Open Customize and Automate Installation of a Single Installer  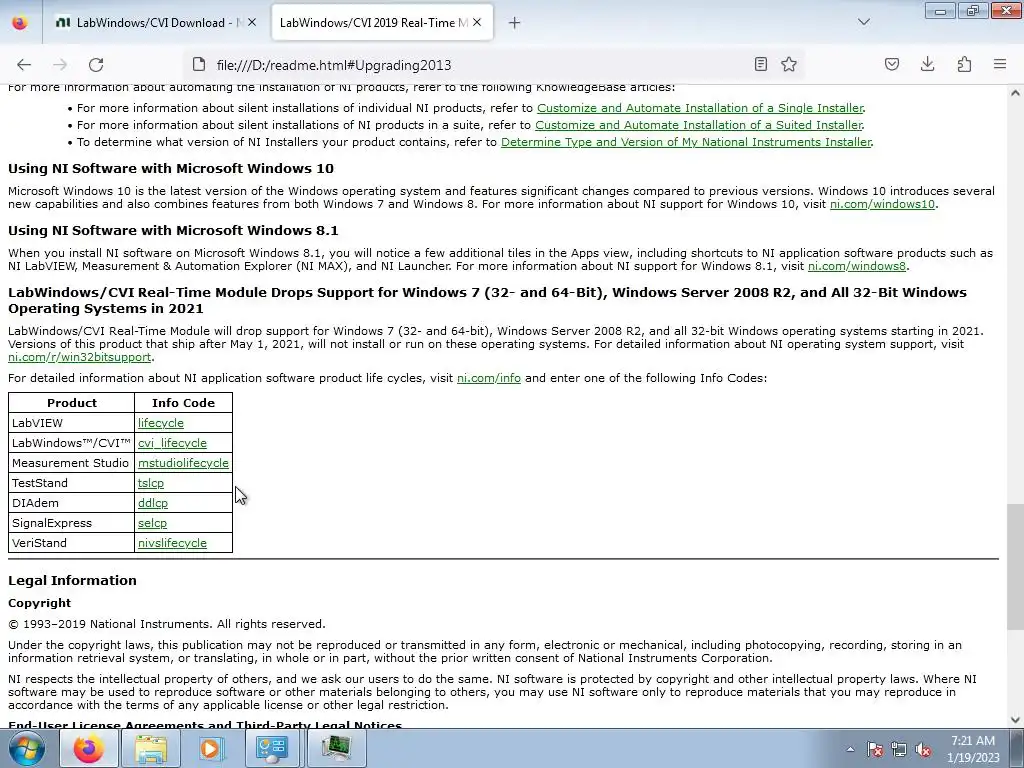coord(699,108)
